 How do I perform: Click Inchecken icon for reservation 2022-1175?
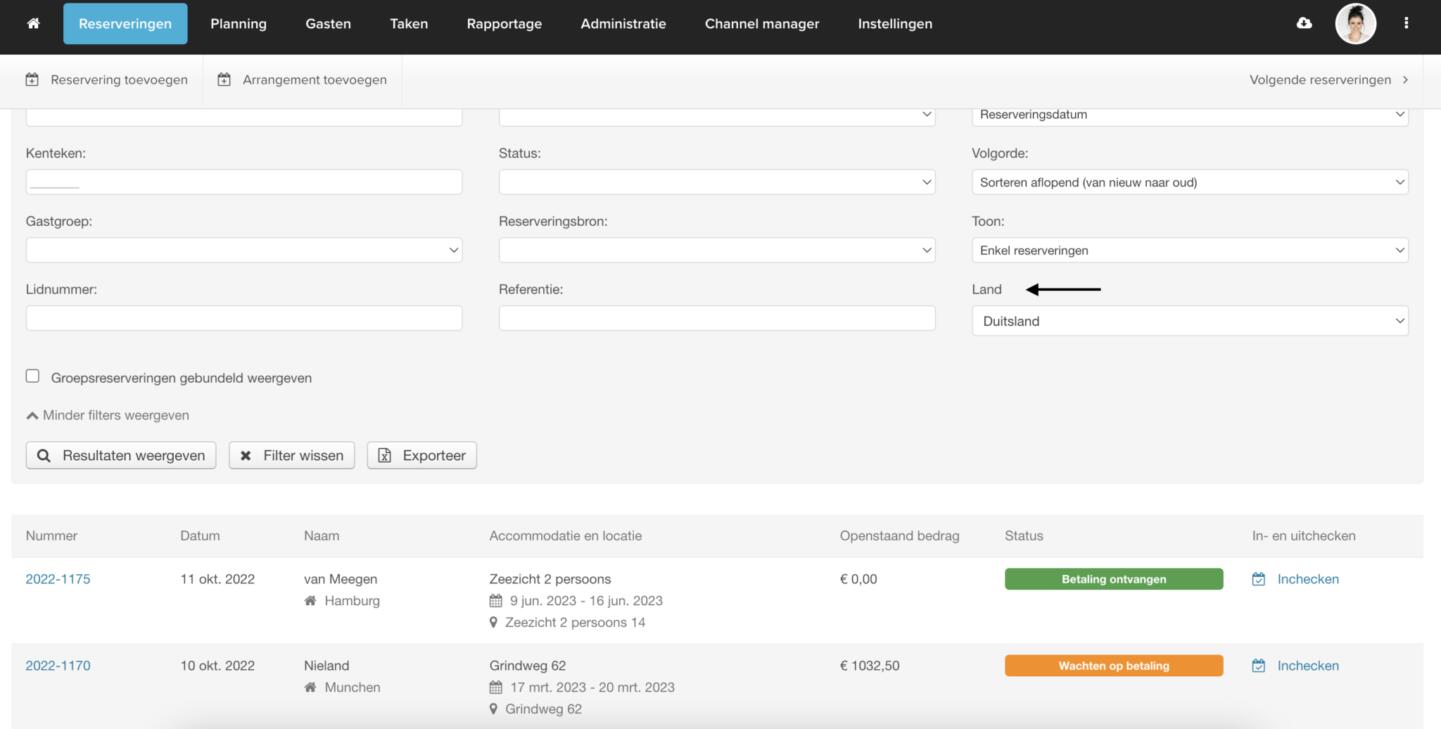pos(1259,579)
